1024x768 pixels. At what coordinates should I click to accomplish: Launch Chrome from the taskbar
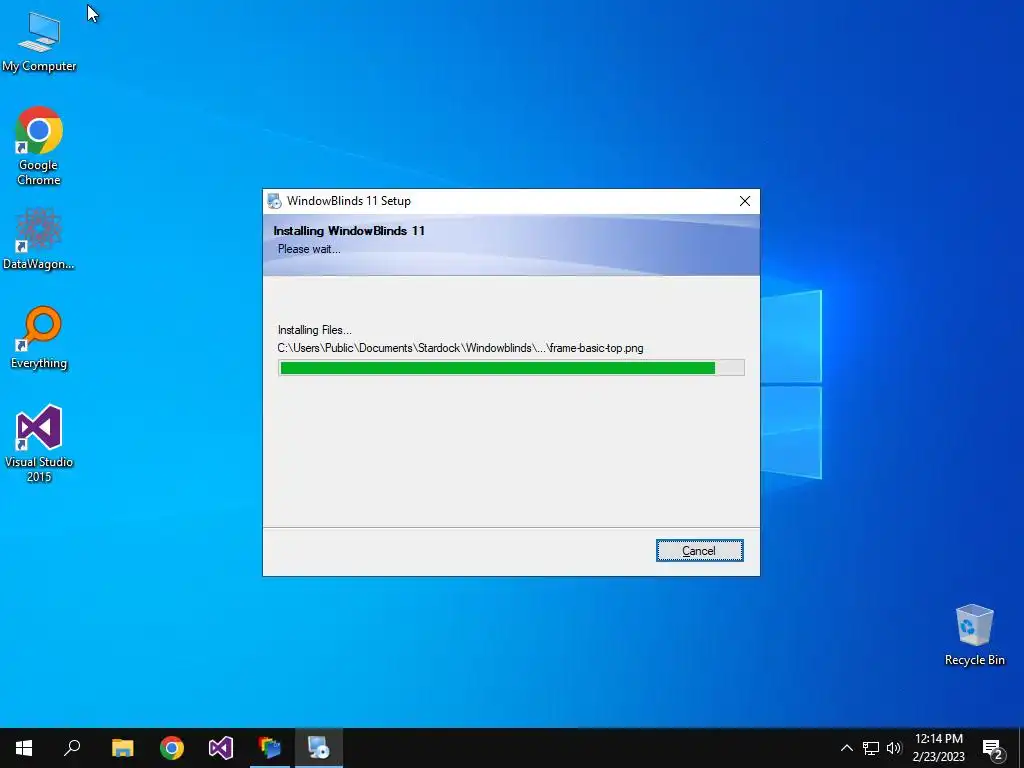(x=172, y=748)
